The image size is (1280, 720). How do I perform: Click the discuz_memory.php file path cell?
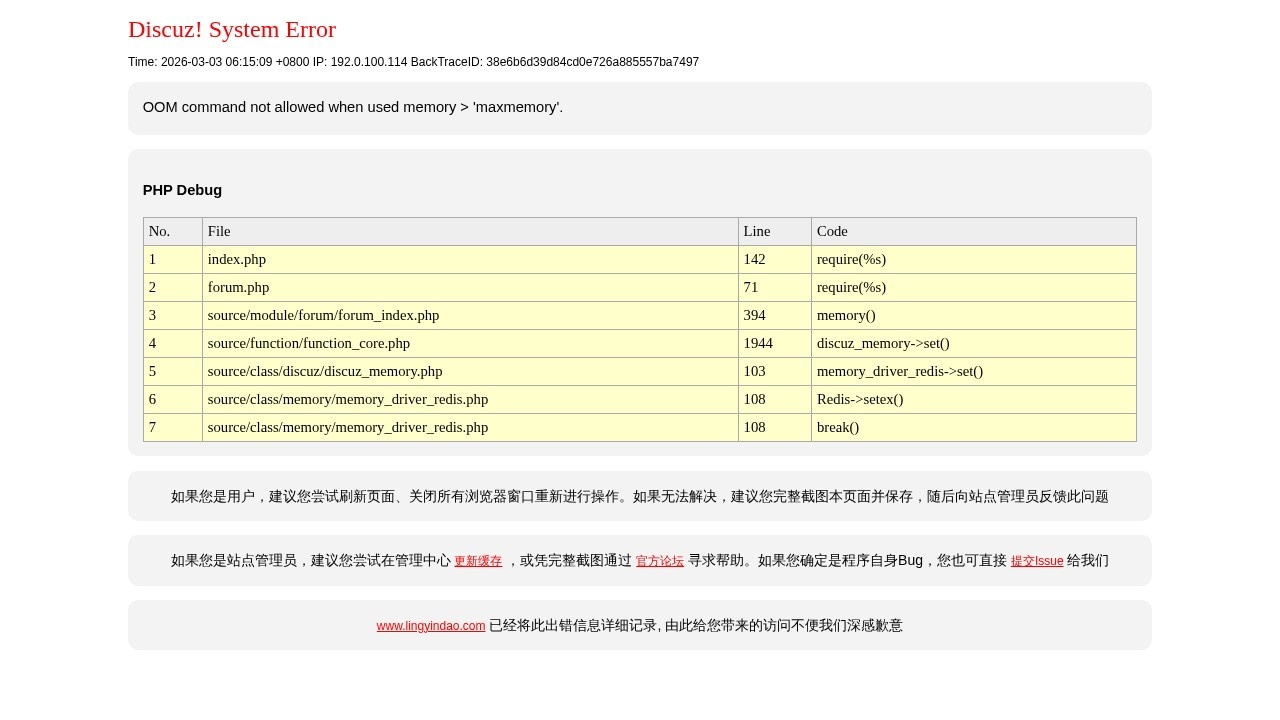point(325,371)
